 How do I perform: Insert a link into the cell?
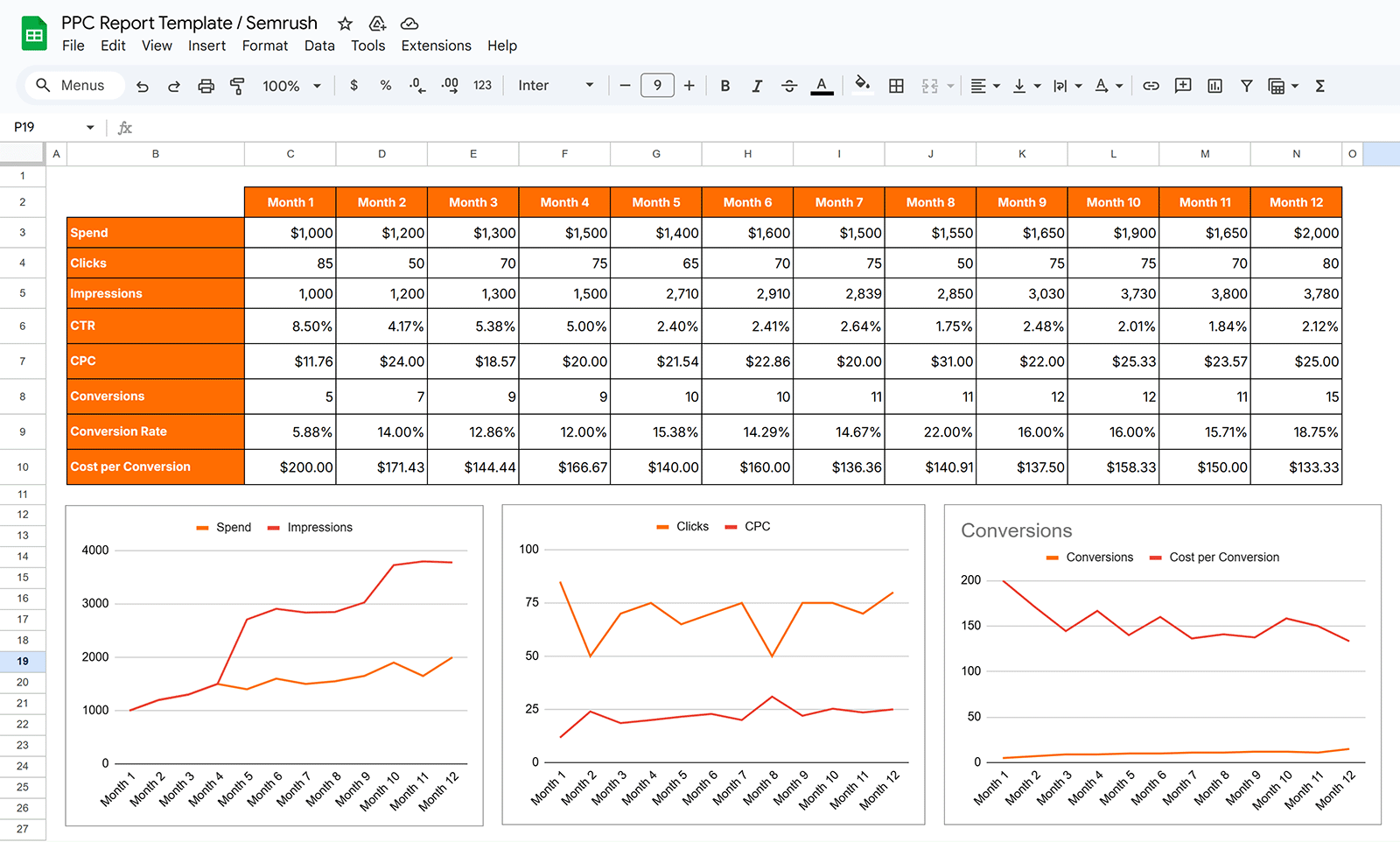coord(1151,85)
